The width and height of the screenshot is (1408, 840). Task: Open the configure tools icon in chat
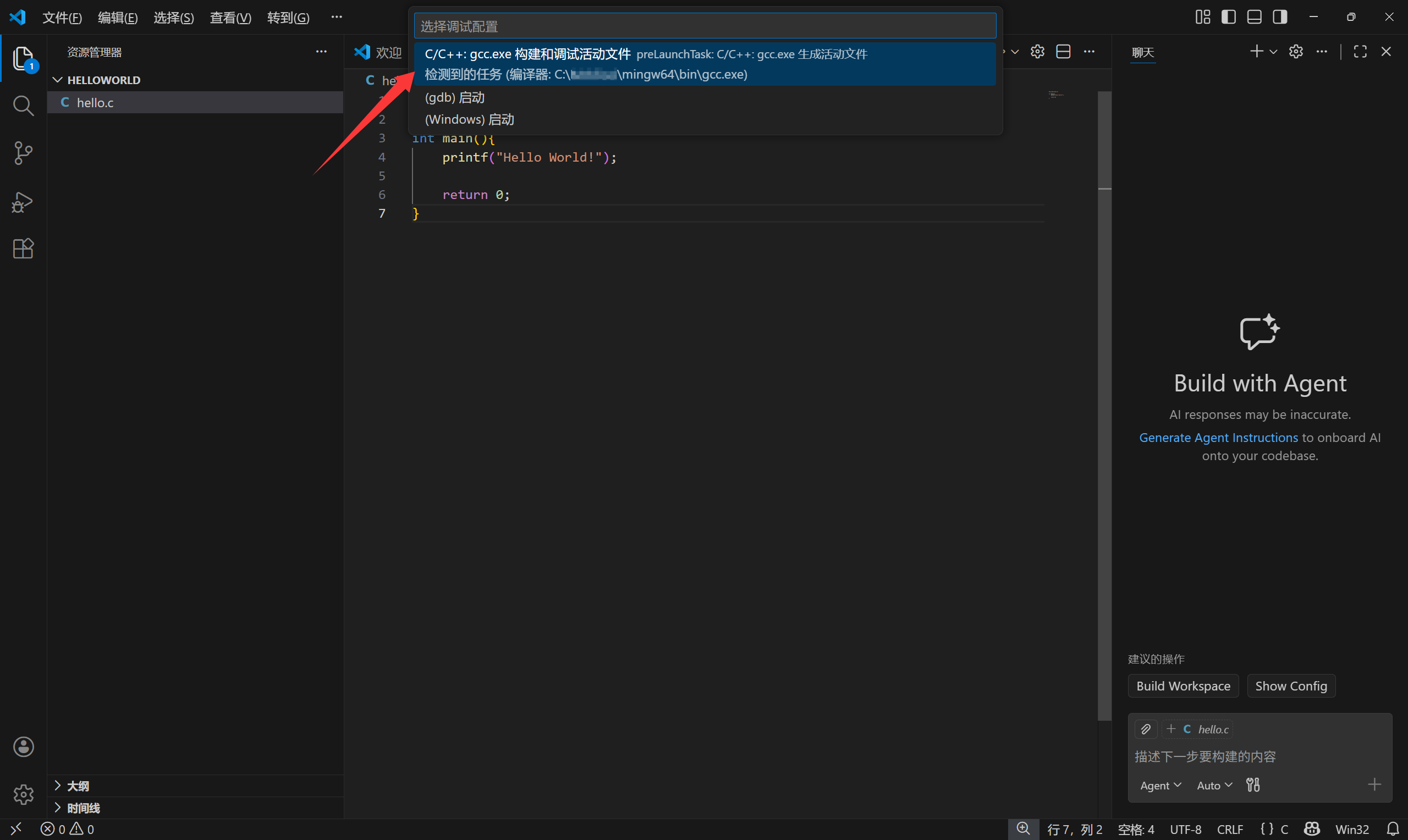pyautogui.click(x=1253, y=785)
